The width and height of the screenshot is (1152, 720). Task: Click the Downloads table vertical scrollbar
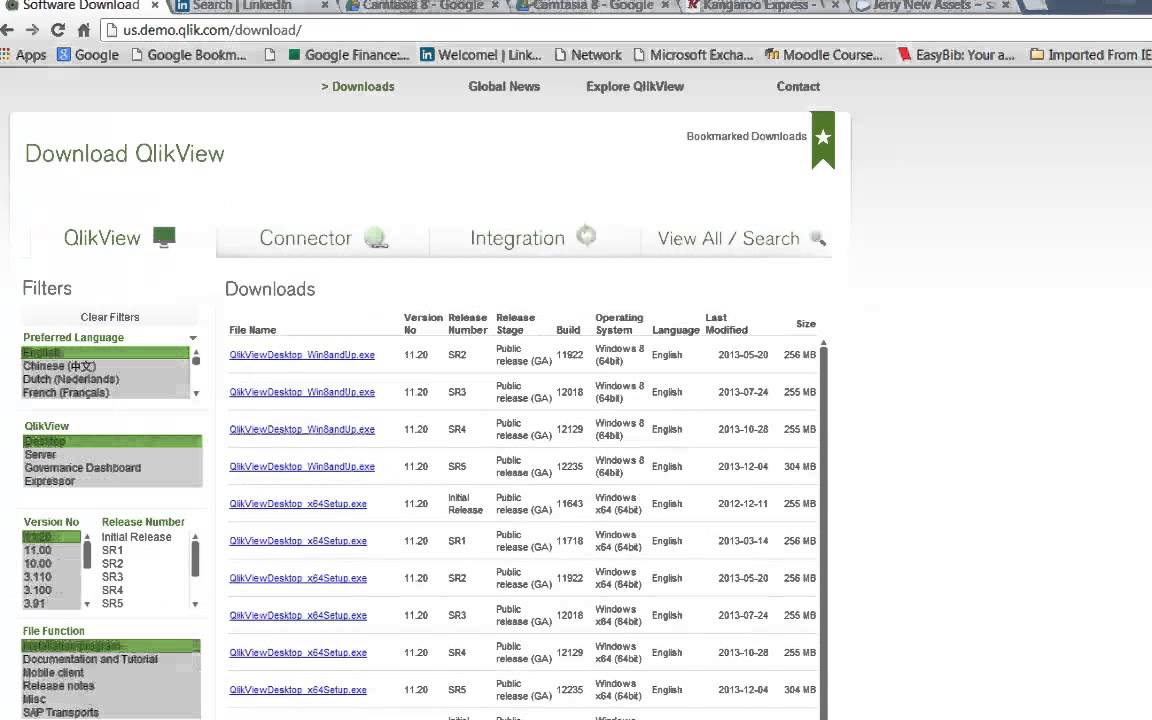(x=824, y=533)
